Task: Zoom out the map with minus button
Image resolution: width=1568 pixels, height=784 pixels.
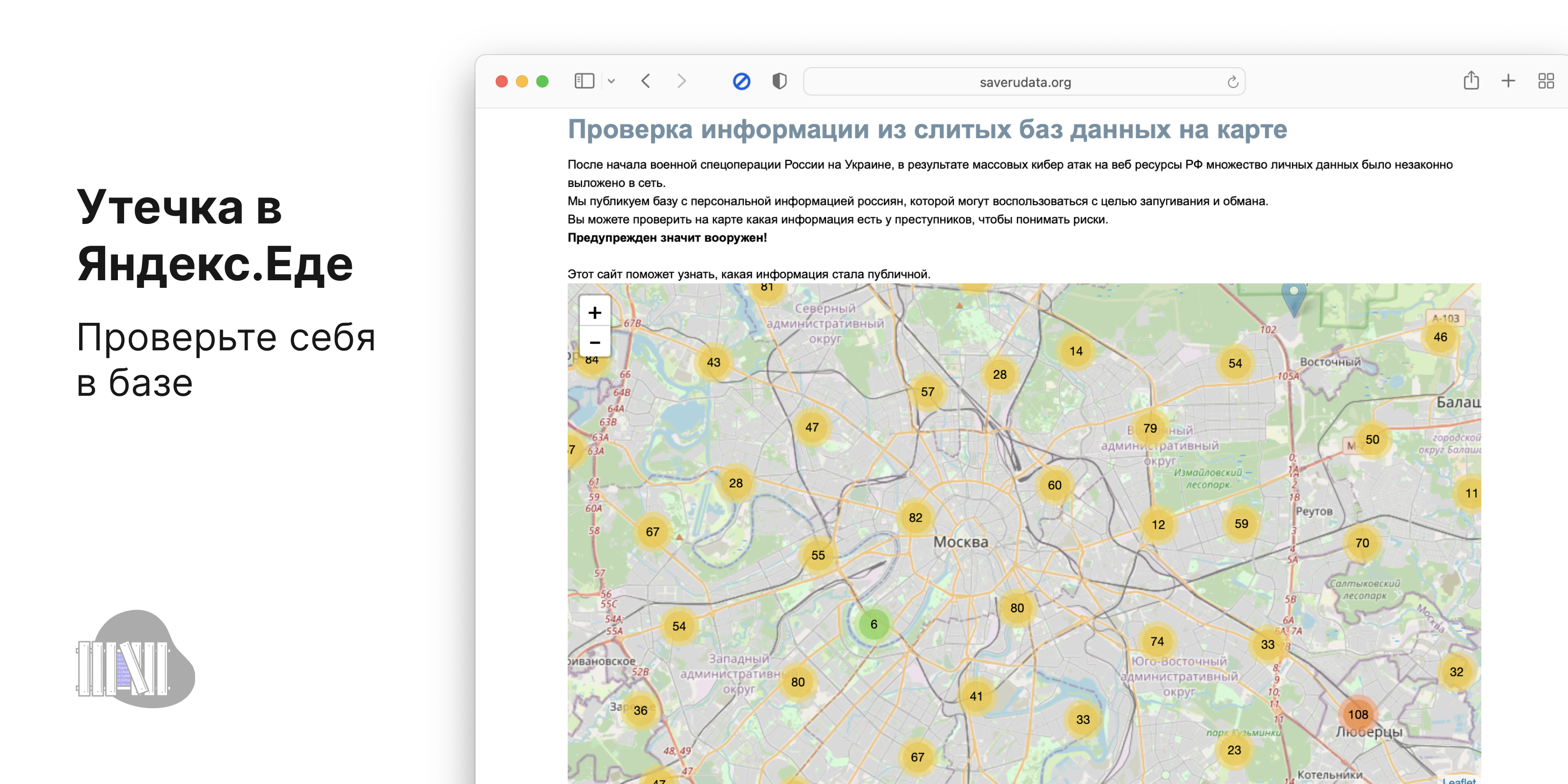Action: (x=594, y=342)
